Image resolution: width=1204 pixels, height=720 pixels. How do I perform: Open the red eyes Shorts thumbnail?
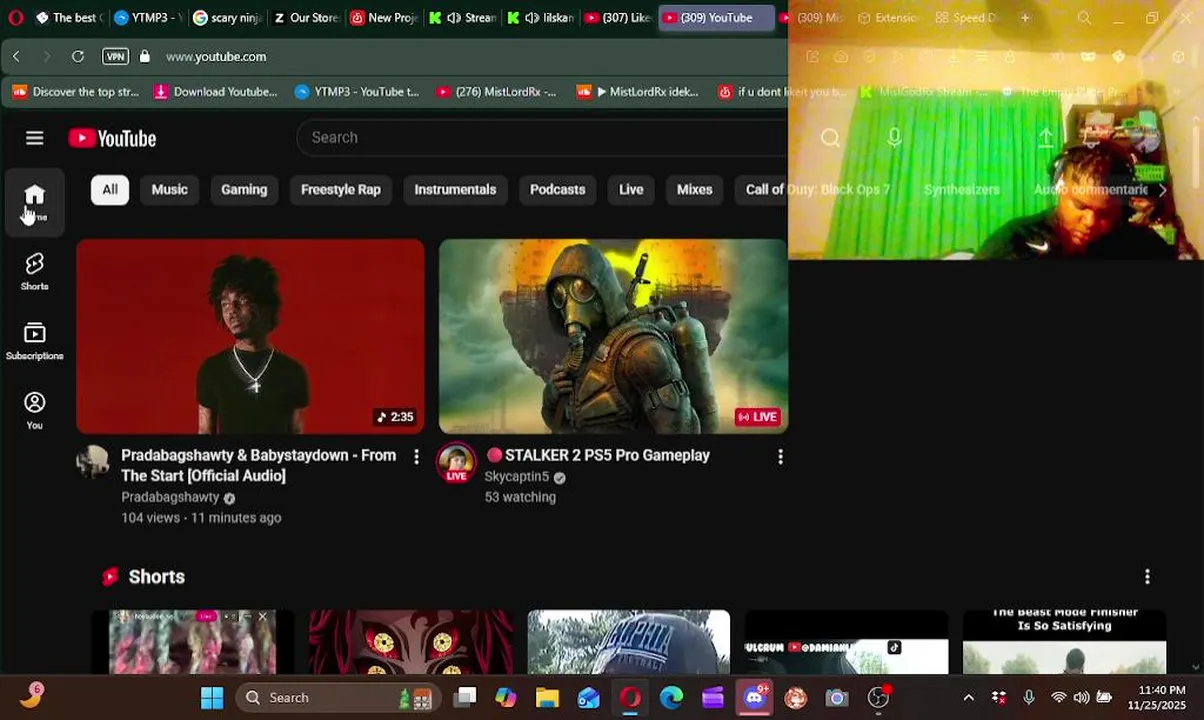(410, 642)
